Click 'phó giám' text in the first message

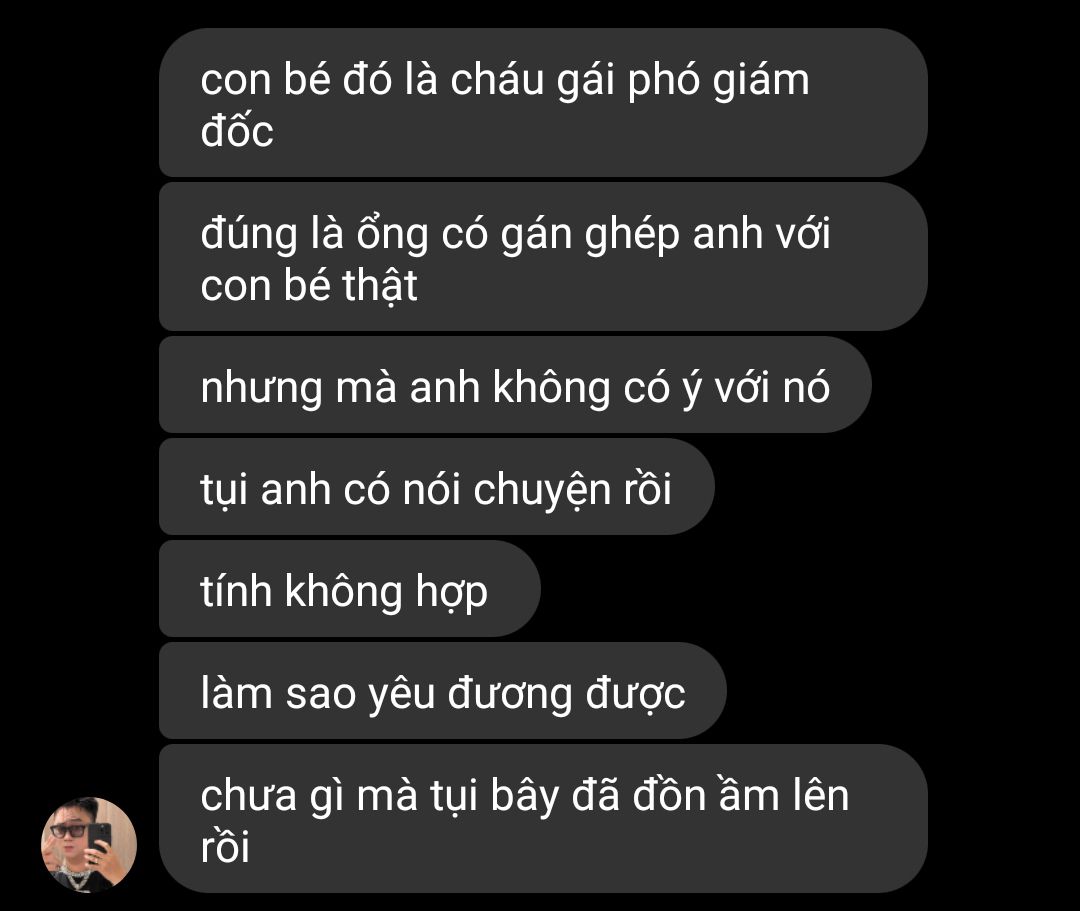point(718,81)
